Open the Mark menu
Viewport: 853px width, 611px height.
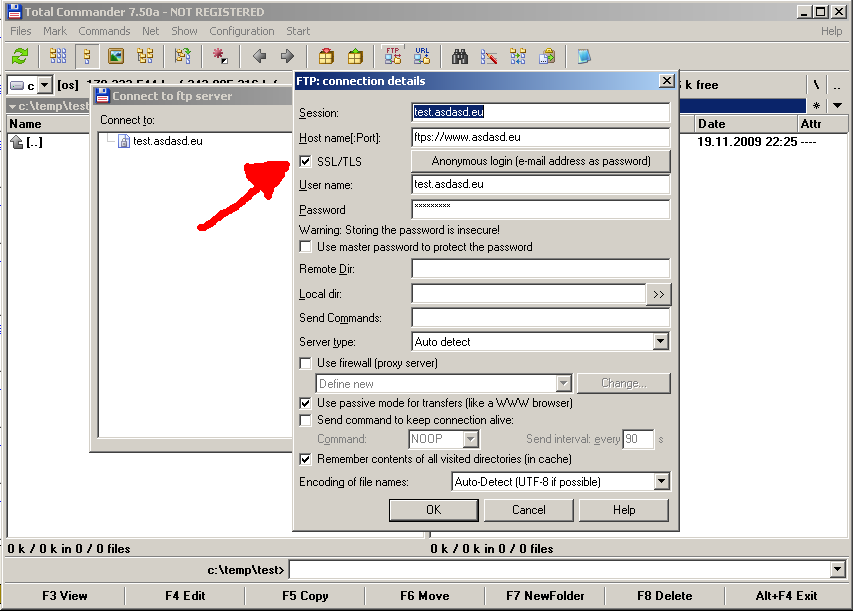click(55, 31)
